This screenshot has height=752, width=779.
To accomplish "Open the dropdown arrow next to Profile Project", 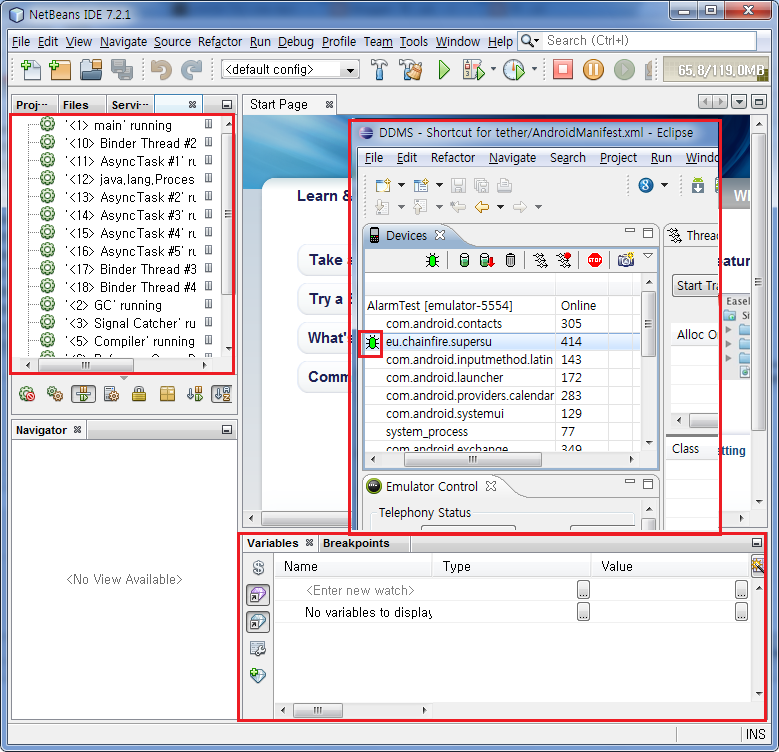I will [534, 69].
